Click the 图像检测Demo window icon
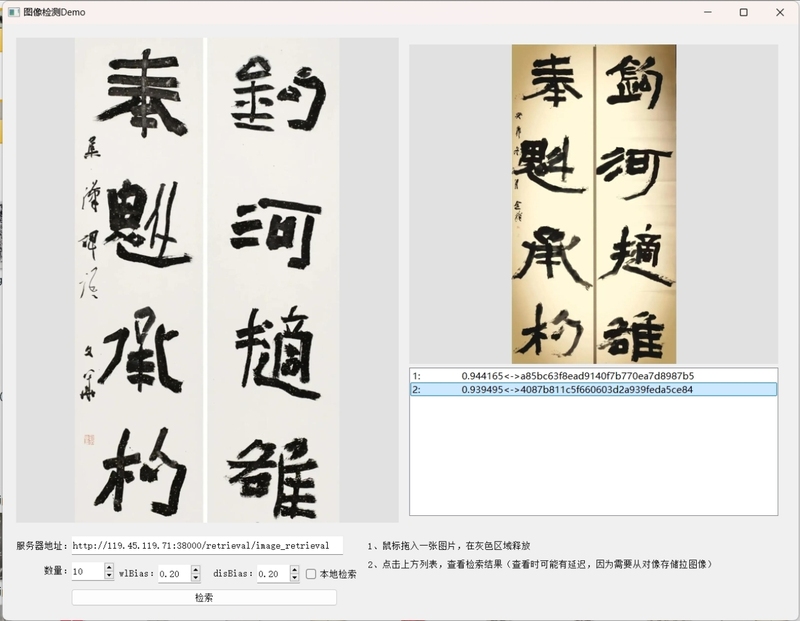Screen dimensions: 800x621 tap(13, 12)
